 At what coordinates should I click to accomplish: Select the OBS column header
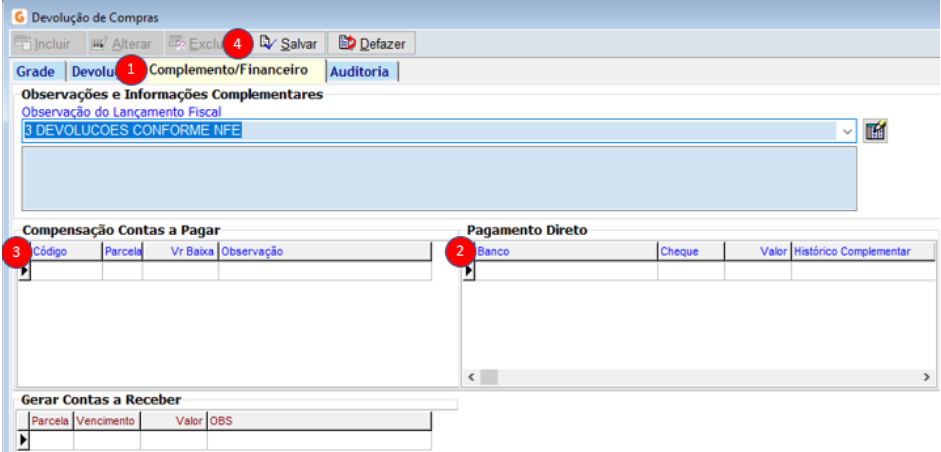click(319, 421)
